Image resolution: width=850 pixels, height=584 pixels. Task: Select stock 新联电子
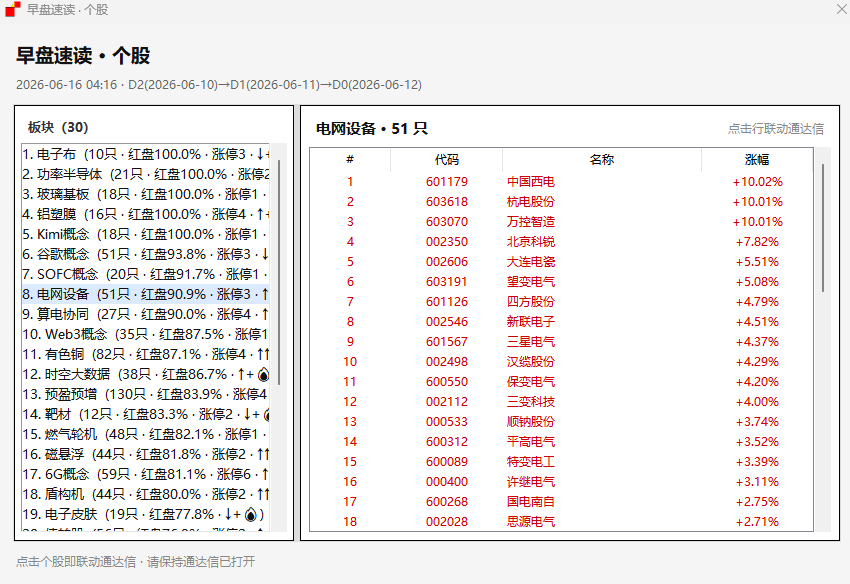coord(531,322)
